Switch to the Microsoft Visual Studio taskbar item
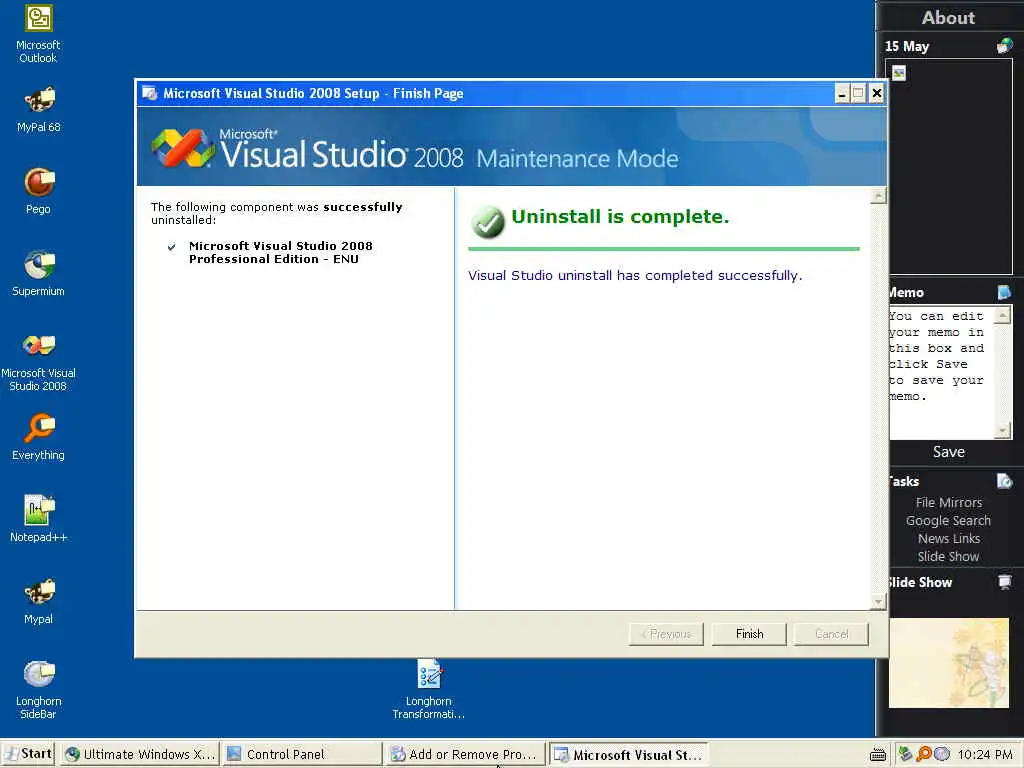The image size is (1024, 768). click(x=629, y=755)
